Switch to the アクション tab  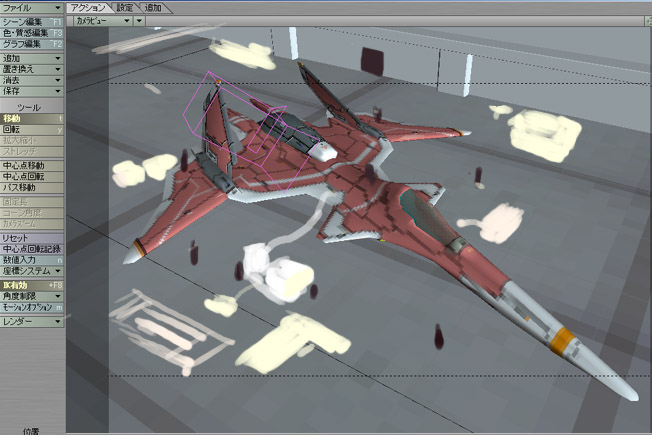pyautogui.click(x=89, y=7)
